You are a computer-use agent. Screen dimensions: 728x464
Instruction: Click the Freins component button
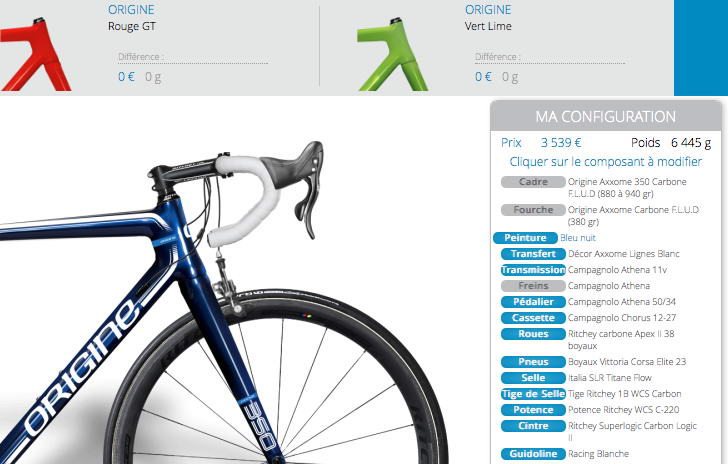533,286
